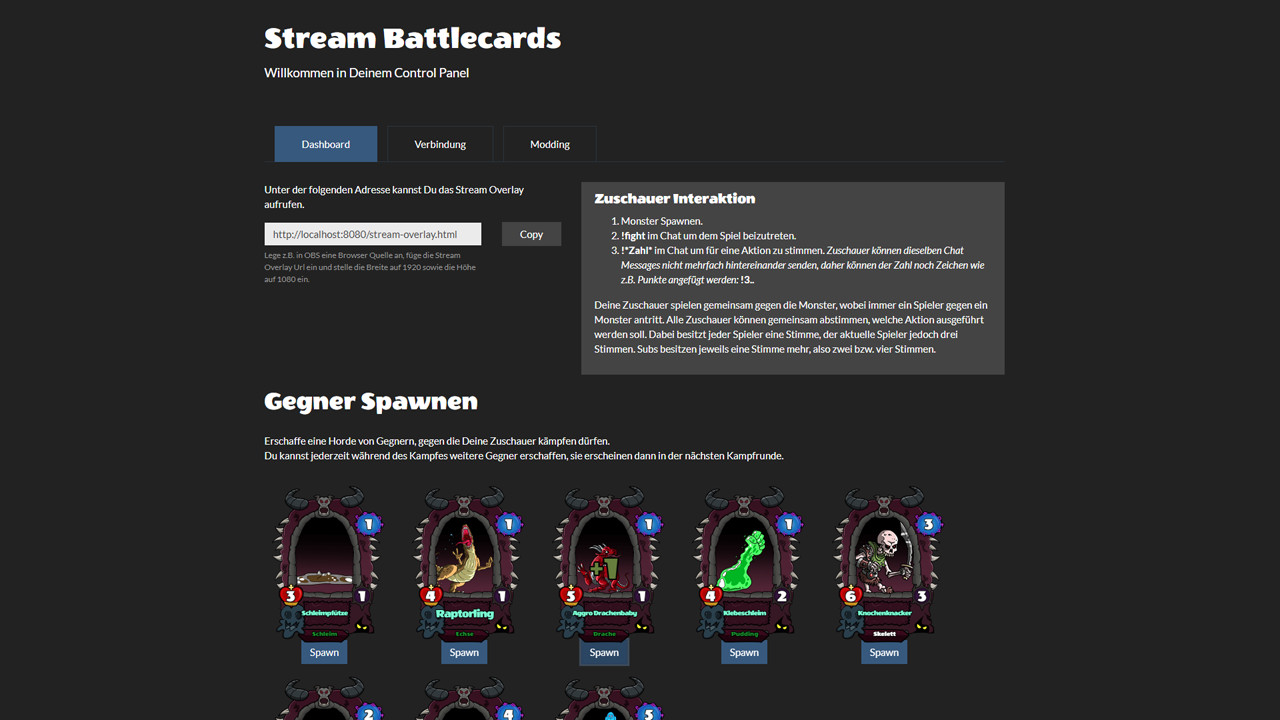Switch to the Verbindung tab

pos(440,143)
